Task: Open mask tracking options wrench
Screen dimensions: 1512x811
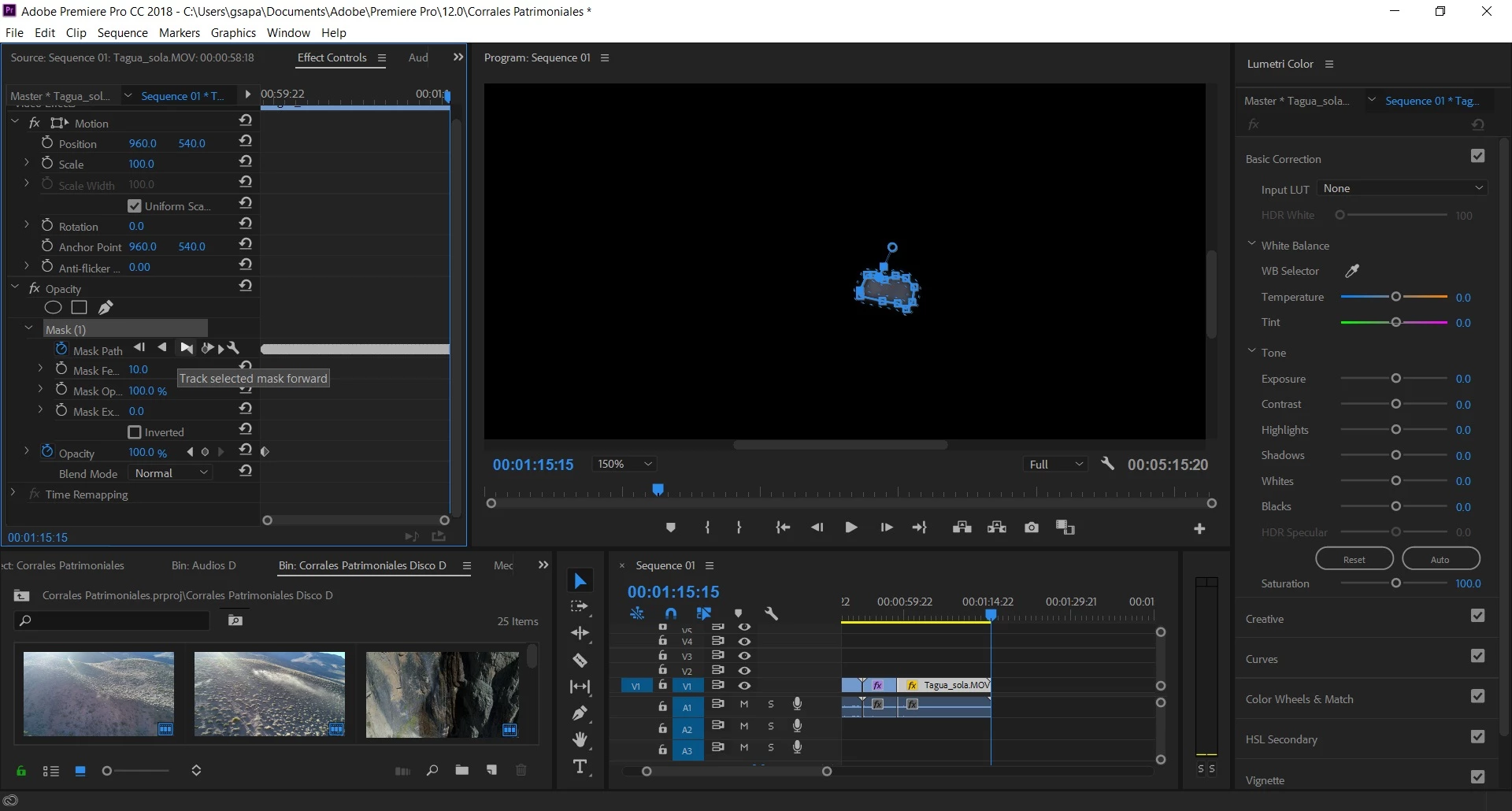Action: coord(232,347)
